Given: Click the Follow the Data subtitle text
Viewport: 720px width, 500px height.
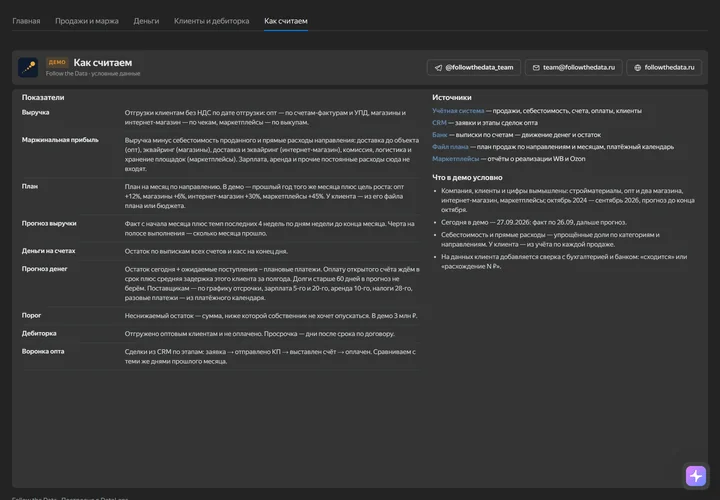Looking at the screenshot, I should pyautogui.click(x=93, y=73).
